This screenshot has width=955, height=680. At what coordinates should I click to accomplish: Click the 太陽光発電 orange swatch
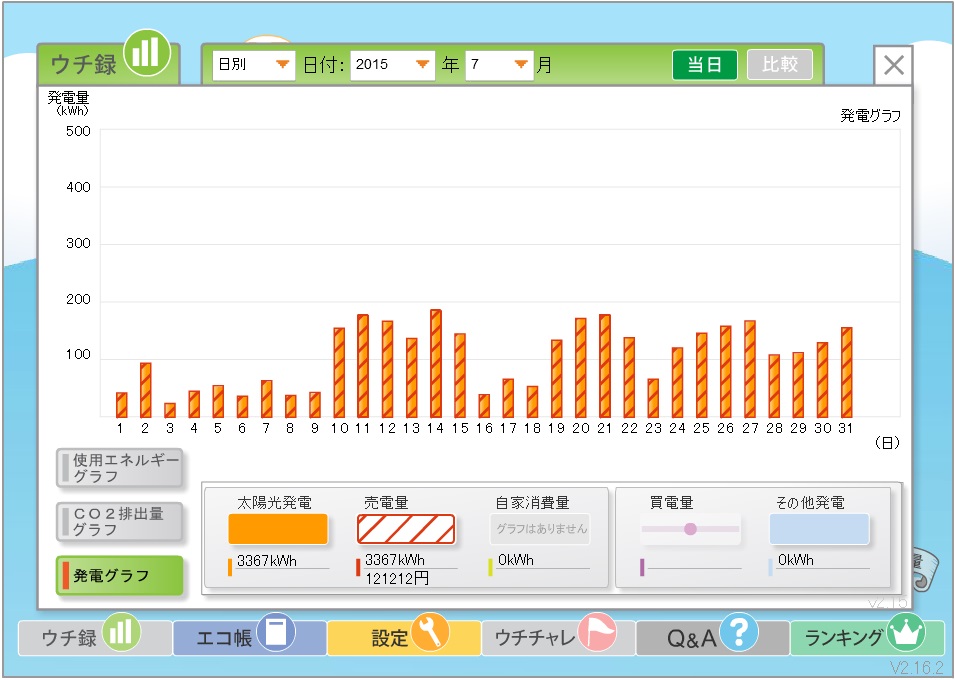278,529
